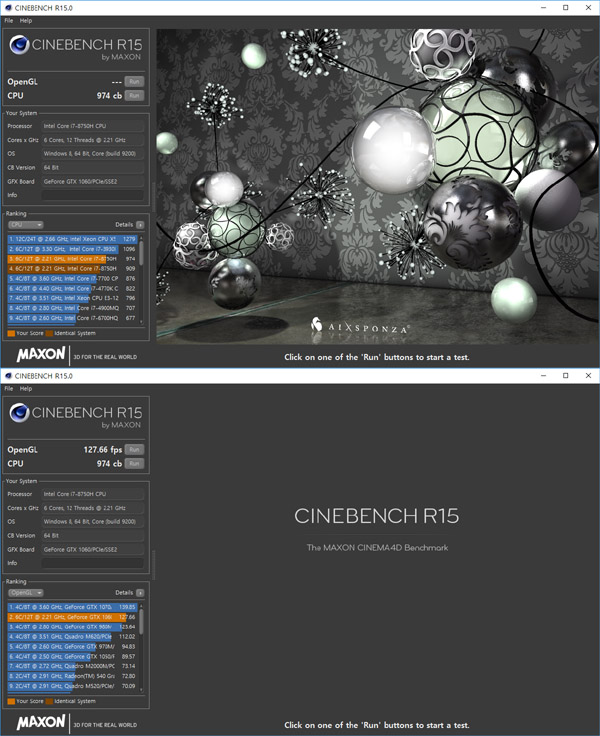
Task: Click the Details arrow icon in the top Ranking panel
Action: tap(140, 225)
